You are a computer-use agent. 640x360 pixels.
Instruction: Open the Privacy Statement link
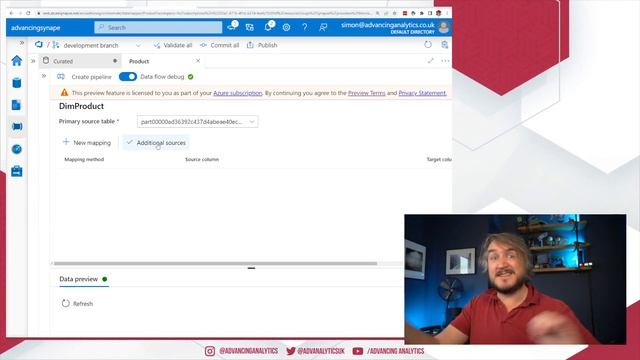pyautogui.click(x=422, y=93)
